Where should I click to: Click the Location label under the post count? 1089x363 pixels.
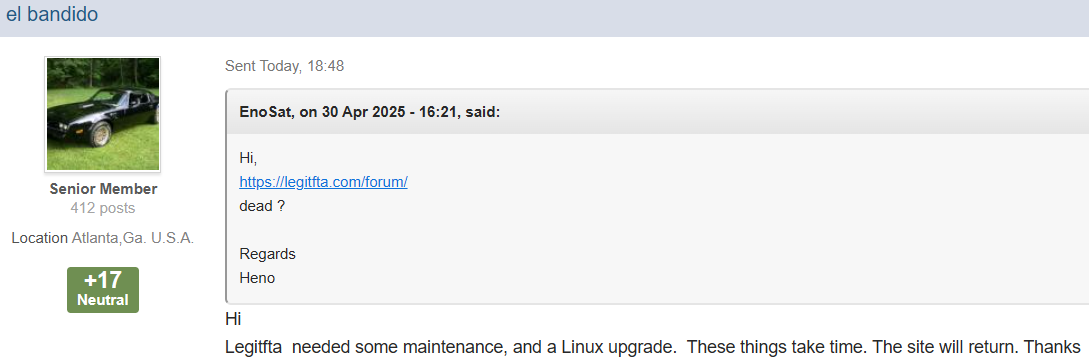click(x=40, y=238)
